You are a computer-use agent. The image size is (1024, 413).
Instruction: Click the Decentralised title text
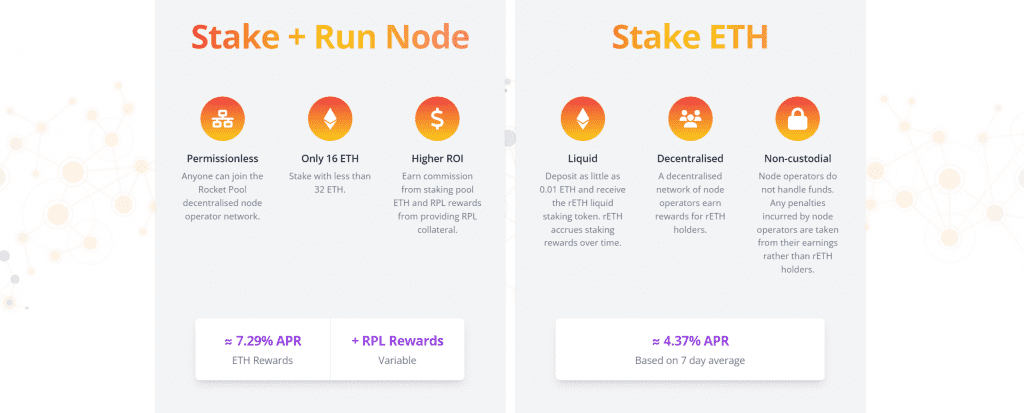[x=690, y=159]
